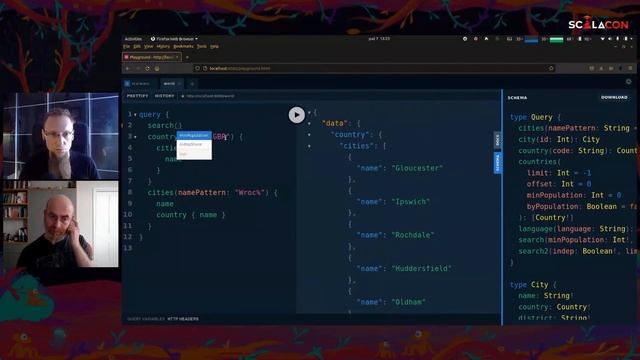640x360 pixels.
Task: Open the History menu in the menu bar
Action: coord(163,47)
